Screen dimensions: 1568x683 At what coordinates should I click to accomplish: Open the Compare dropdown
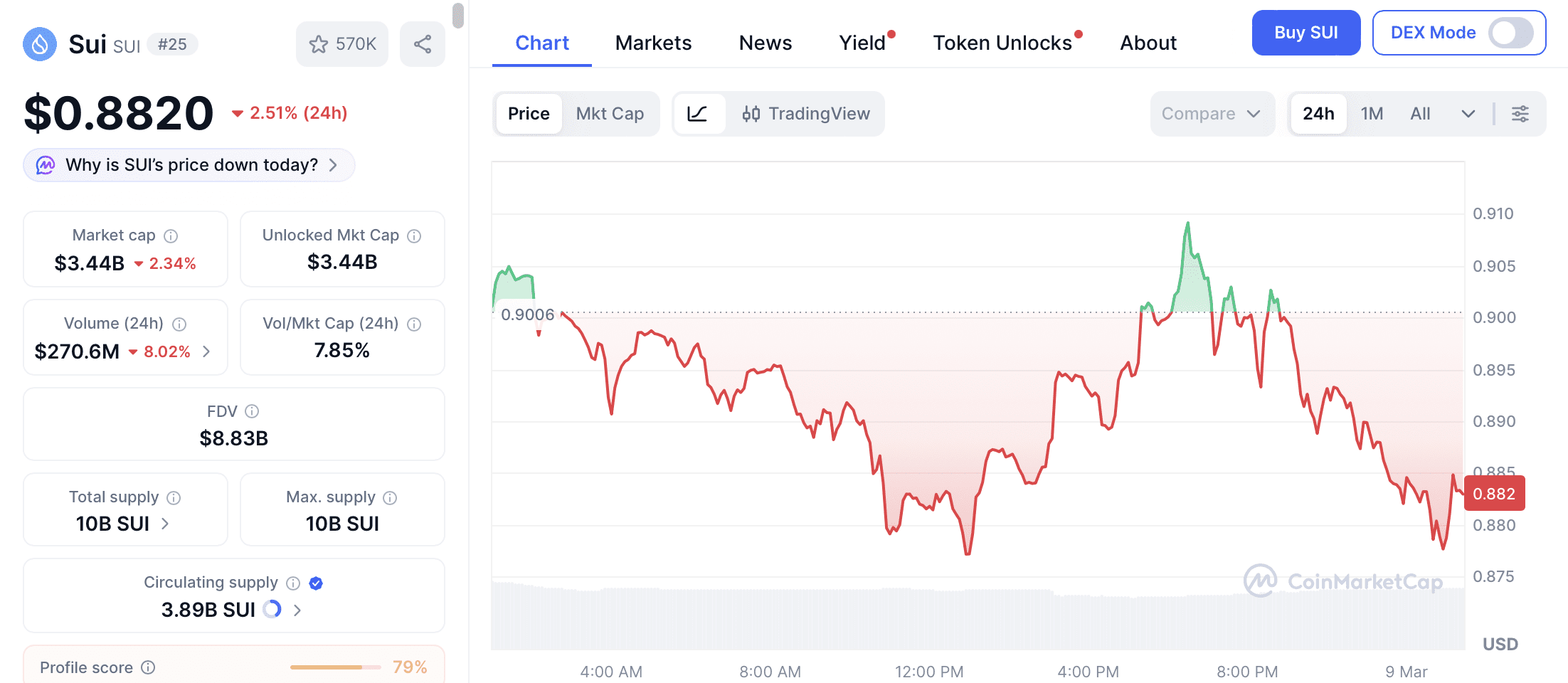click(1211, 114)
